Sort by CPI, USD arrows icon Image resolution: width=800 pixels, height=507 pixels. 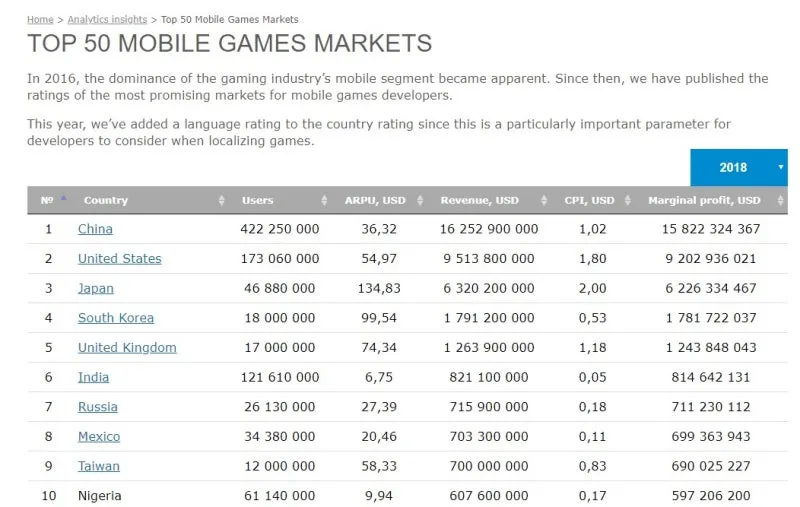(x=628, y=200)
